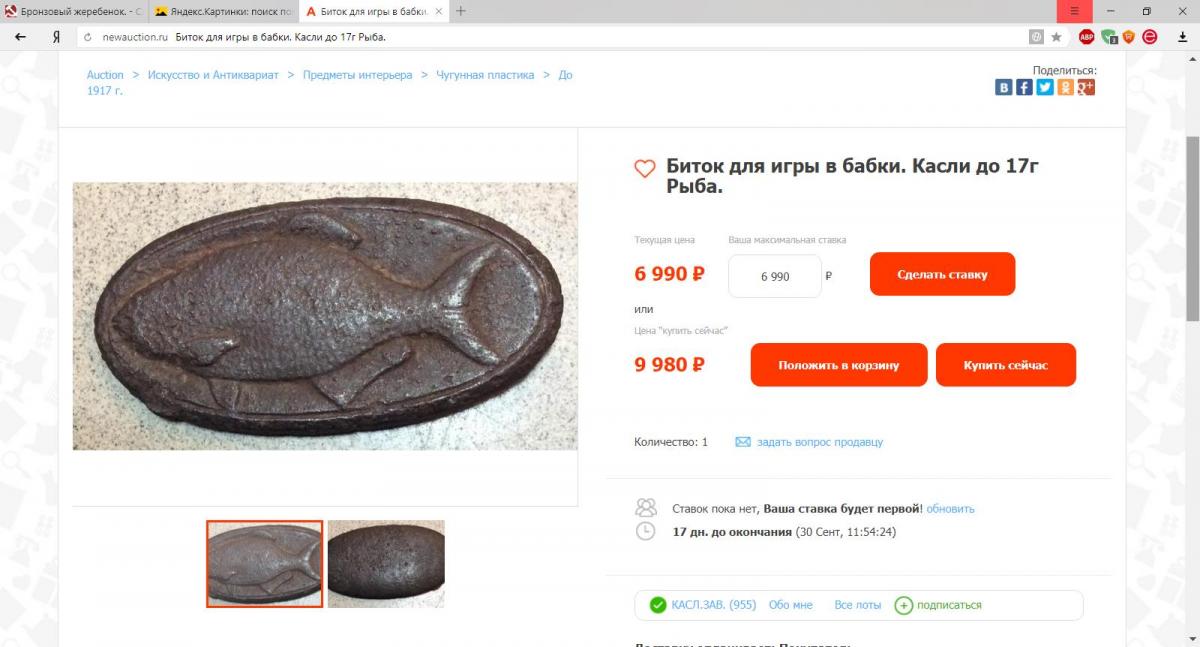Share the lot on Twitter
This screenshot has width=1200, height=647.
pos(1045,87)
